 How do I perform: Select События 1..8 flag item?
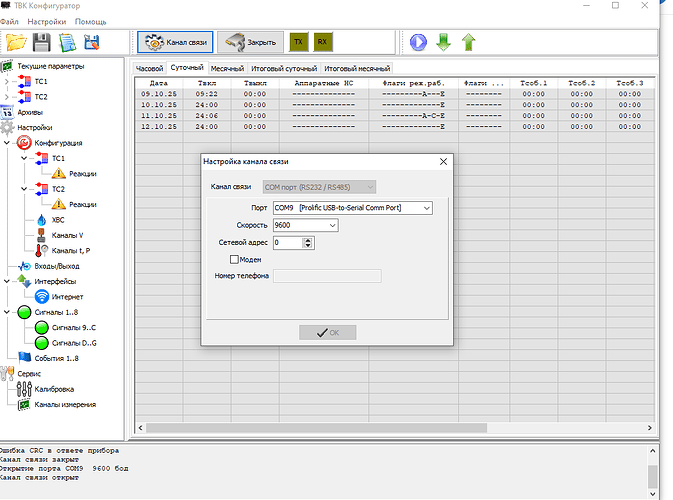pos(56,358)
